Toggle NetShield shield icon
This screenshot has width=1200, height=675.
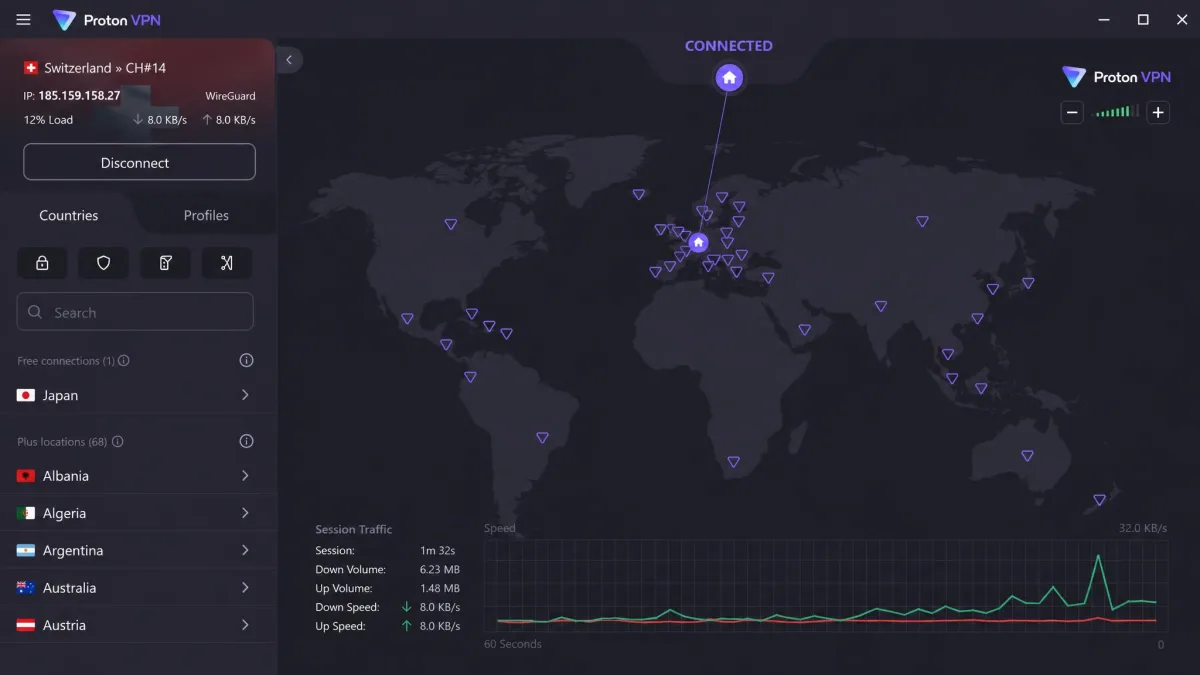pos(104,263)
